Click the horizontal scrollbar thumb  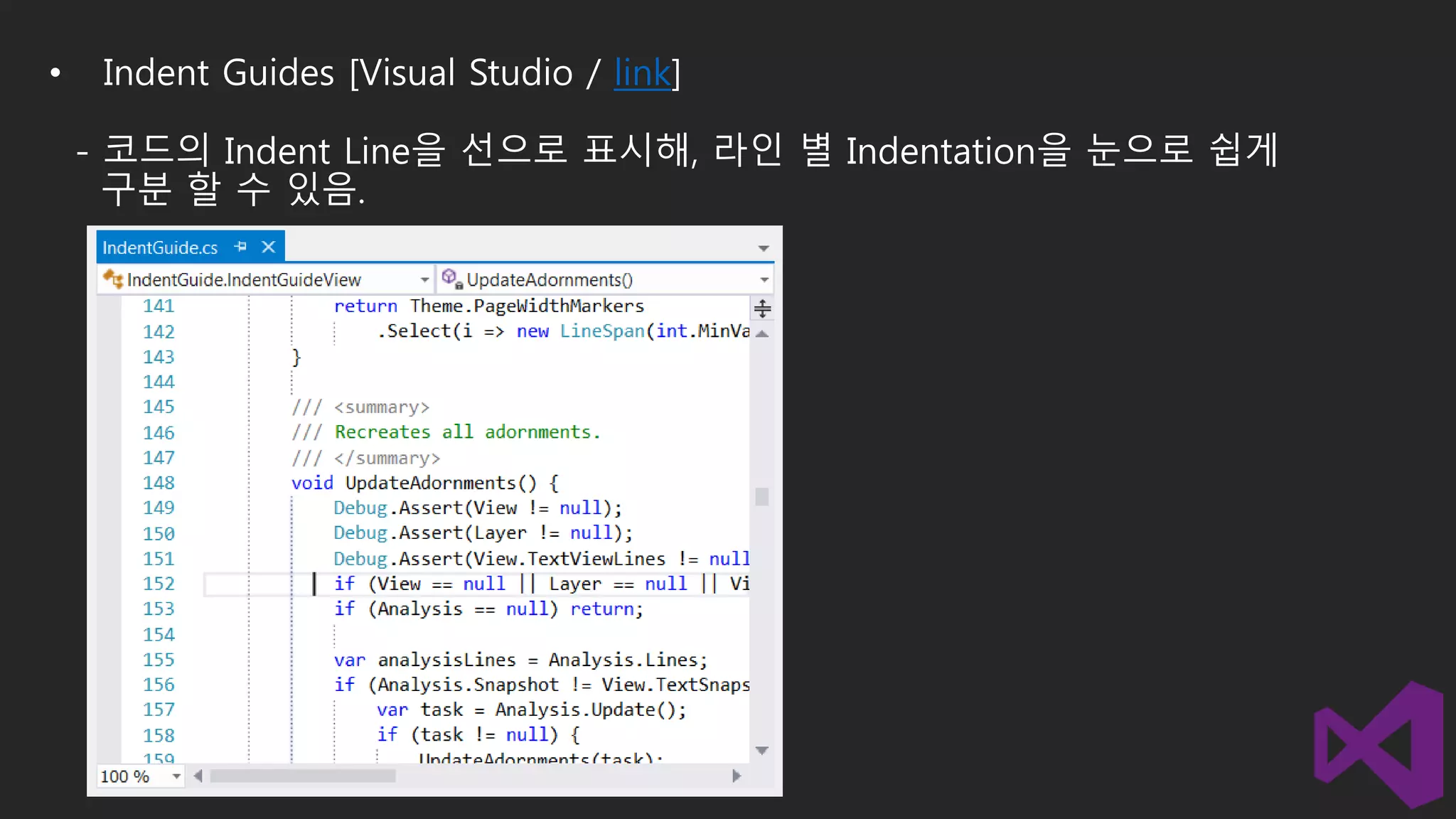coord(303,776)
